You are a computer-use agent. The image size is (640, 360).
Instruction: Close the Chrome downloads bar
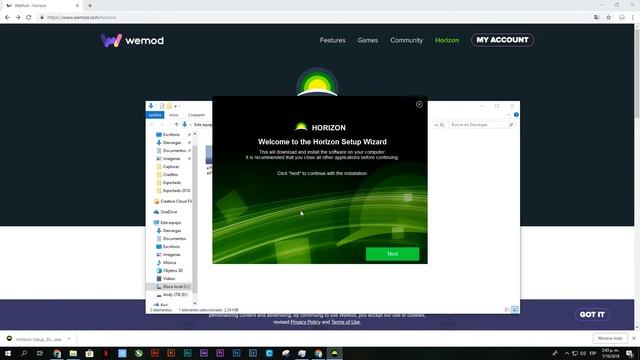pyautogui.click(x=634, y=338)
